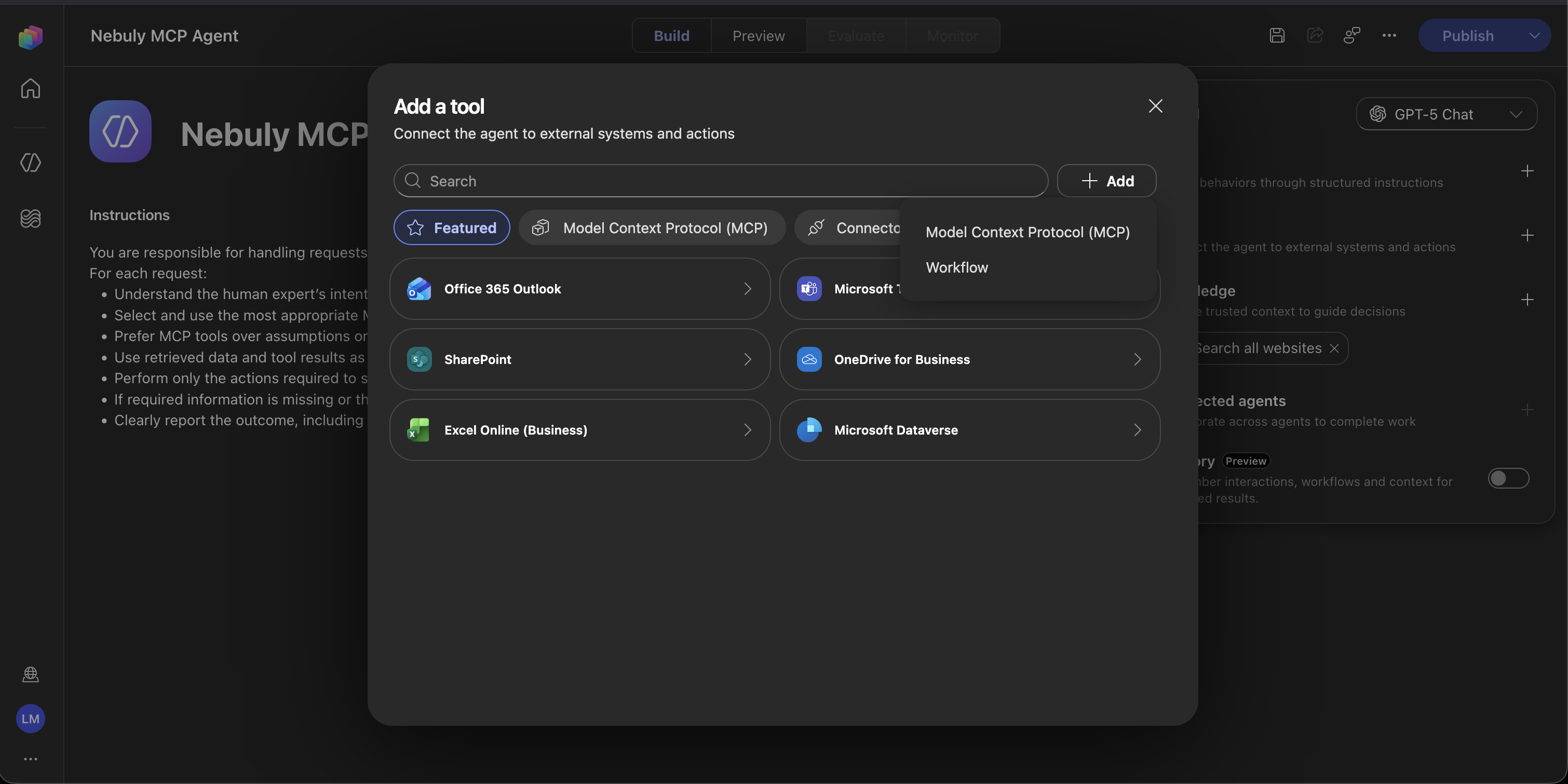
Task: Click the Publish button
Action: pyautogui.click(x=1468, y=35)
